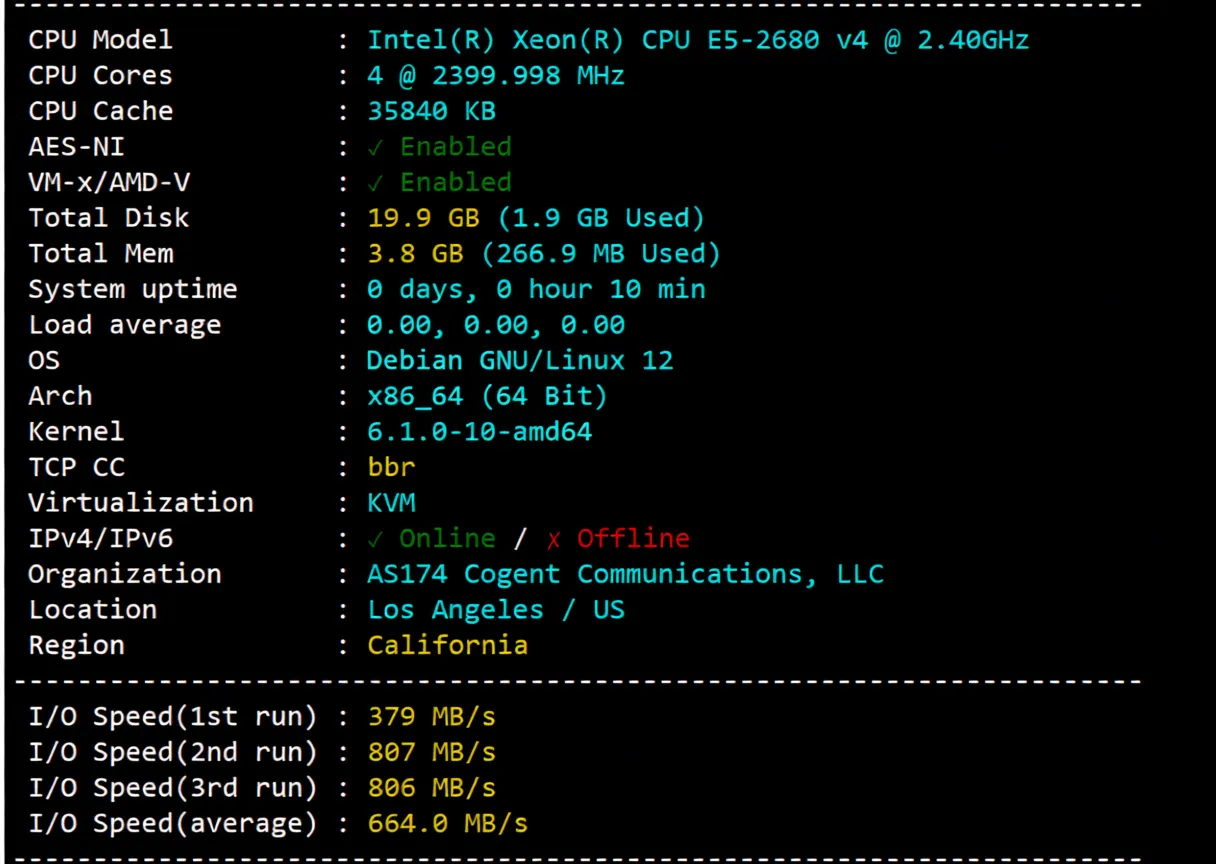
Task: Click the Location value Los Angeles / US
Action: click(x=496, y=610)
